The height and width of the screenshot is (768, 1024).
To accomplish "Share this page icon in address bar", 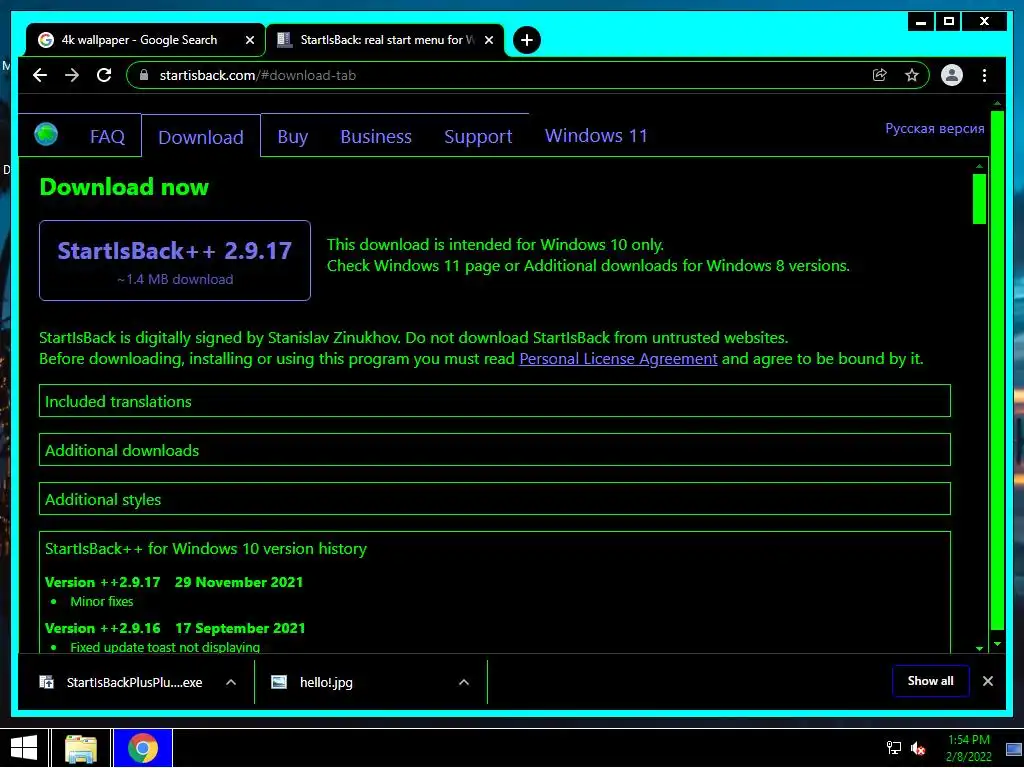I will coord(880,75).
